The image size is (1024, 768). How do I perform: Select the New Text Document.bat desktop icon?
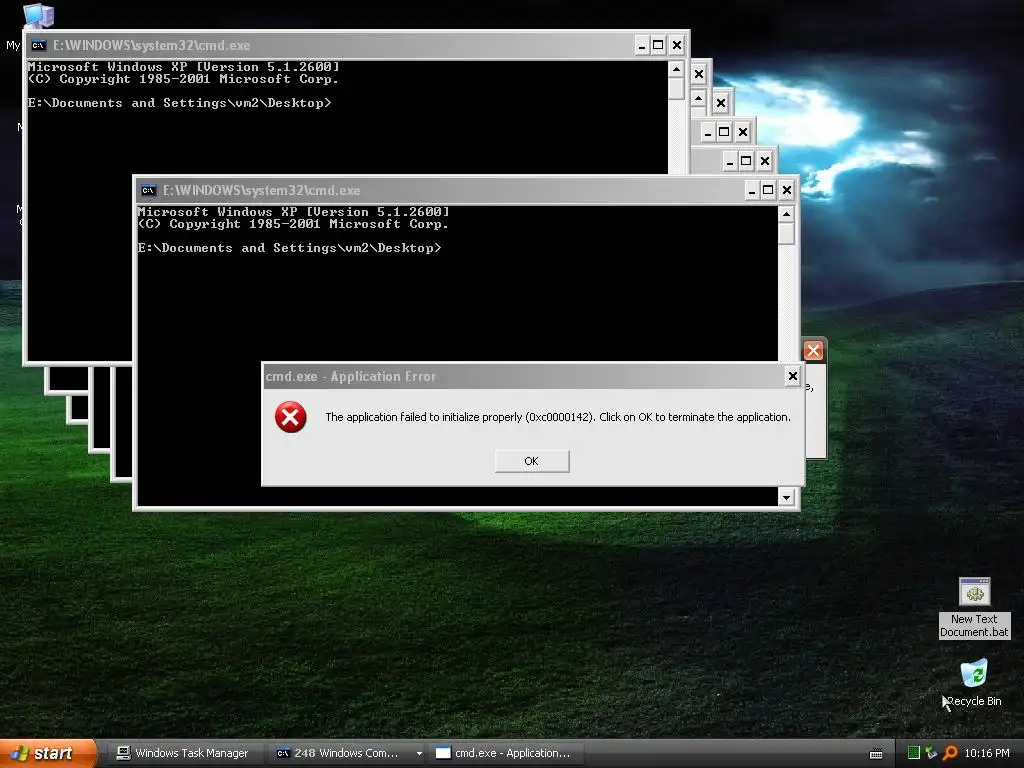tap(974, 608)
